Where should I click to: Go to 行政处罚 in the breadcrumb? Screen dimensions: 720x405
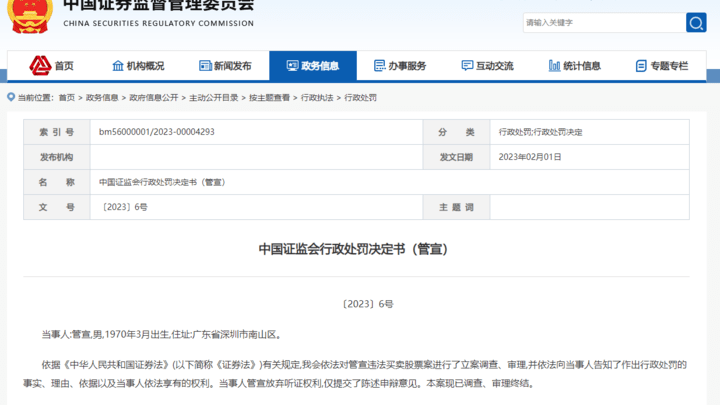click(360, 97)
